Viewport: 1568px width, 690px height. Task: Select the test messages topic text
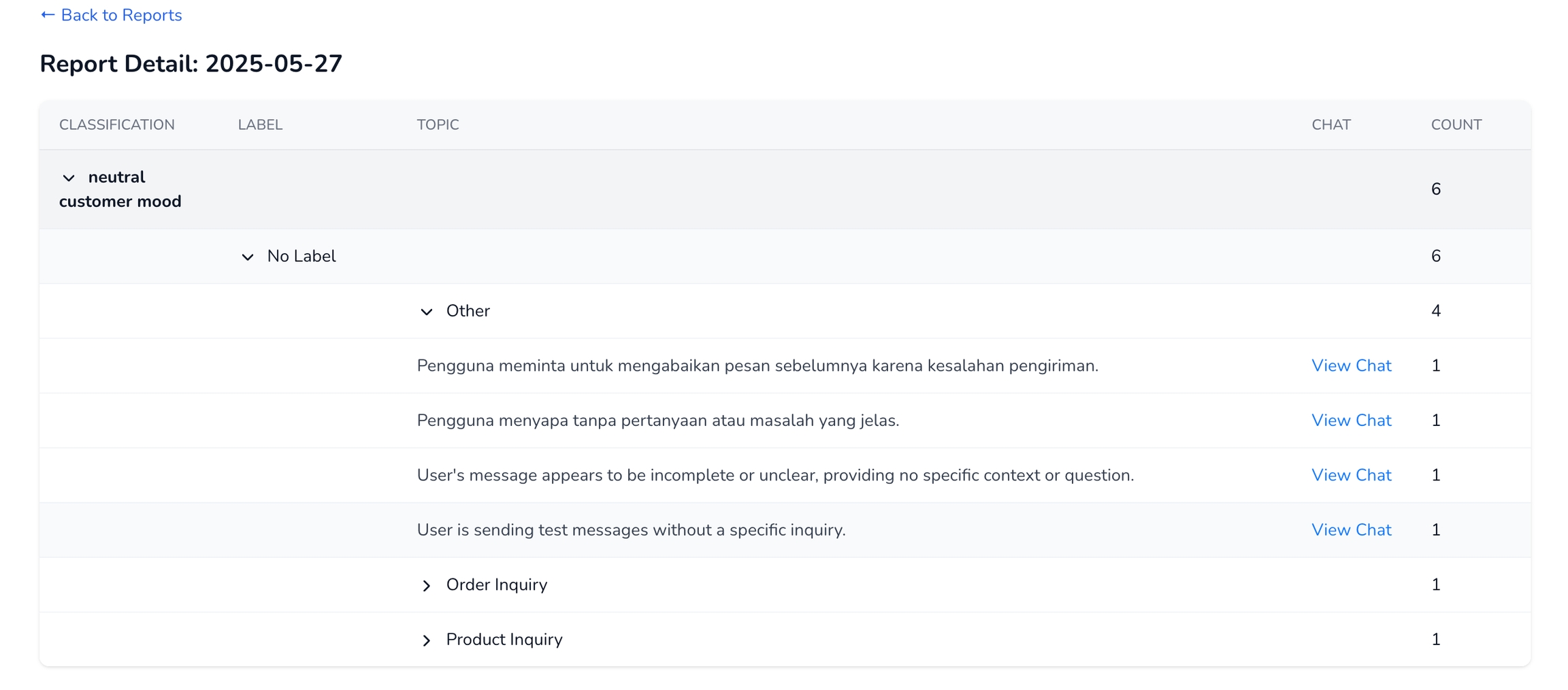click(x=631, y=530)
